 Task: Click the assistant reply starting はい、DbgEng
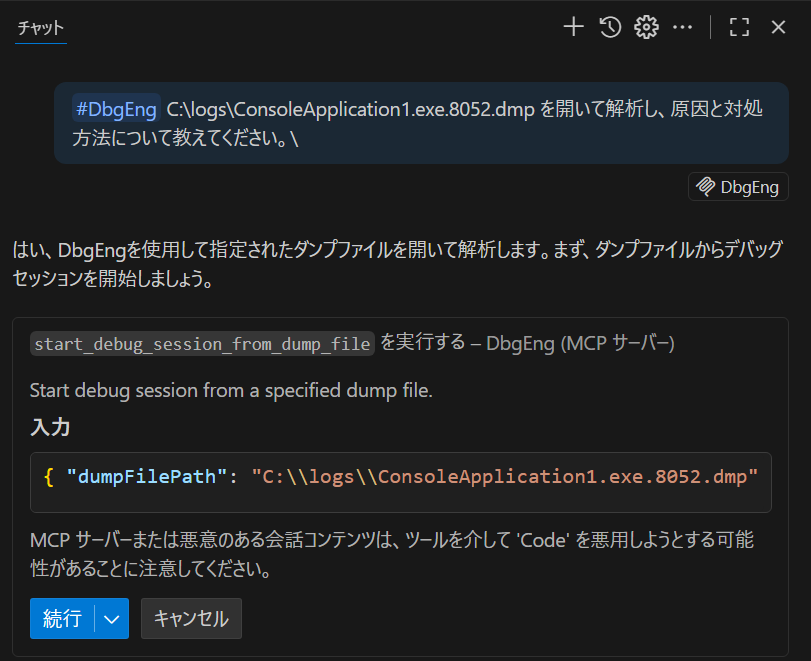click(x=397, y=264)
